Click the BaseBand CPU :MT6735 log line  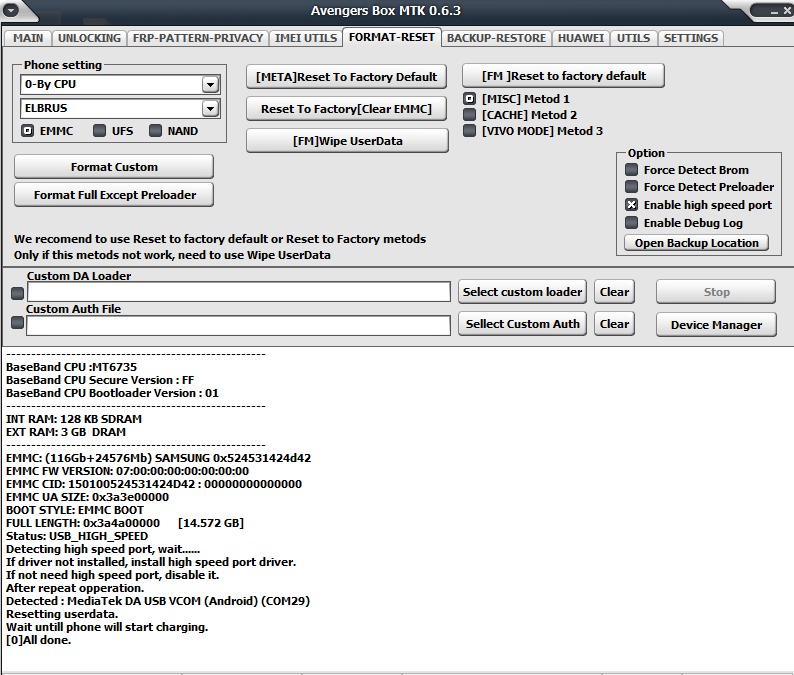[x=71, y=367]
